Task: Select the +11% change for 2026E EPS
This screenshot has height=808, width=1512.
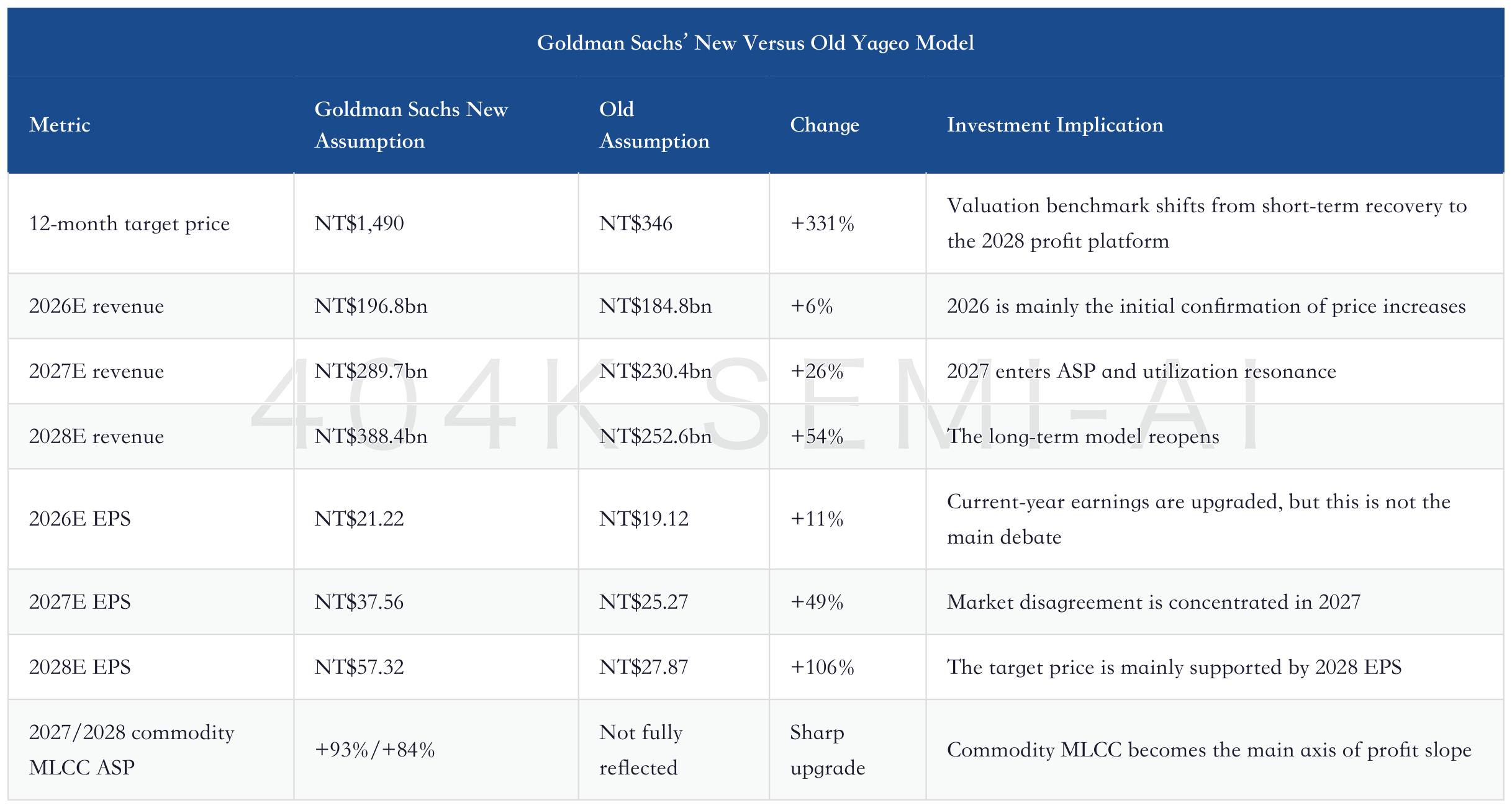Action: tap(817, 519)
